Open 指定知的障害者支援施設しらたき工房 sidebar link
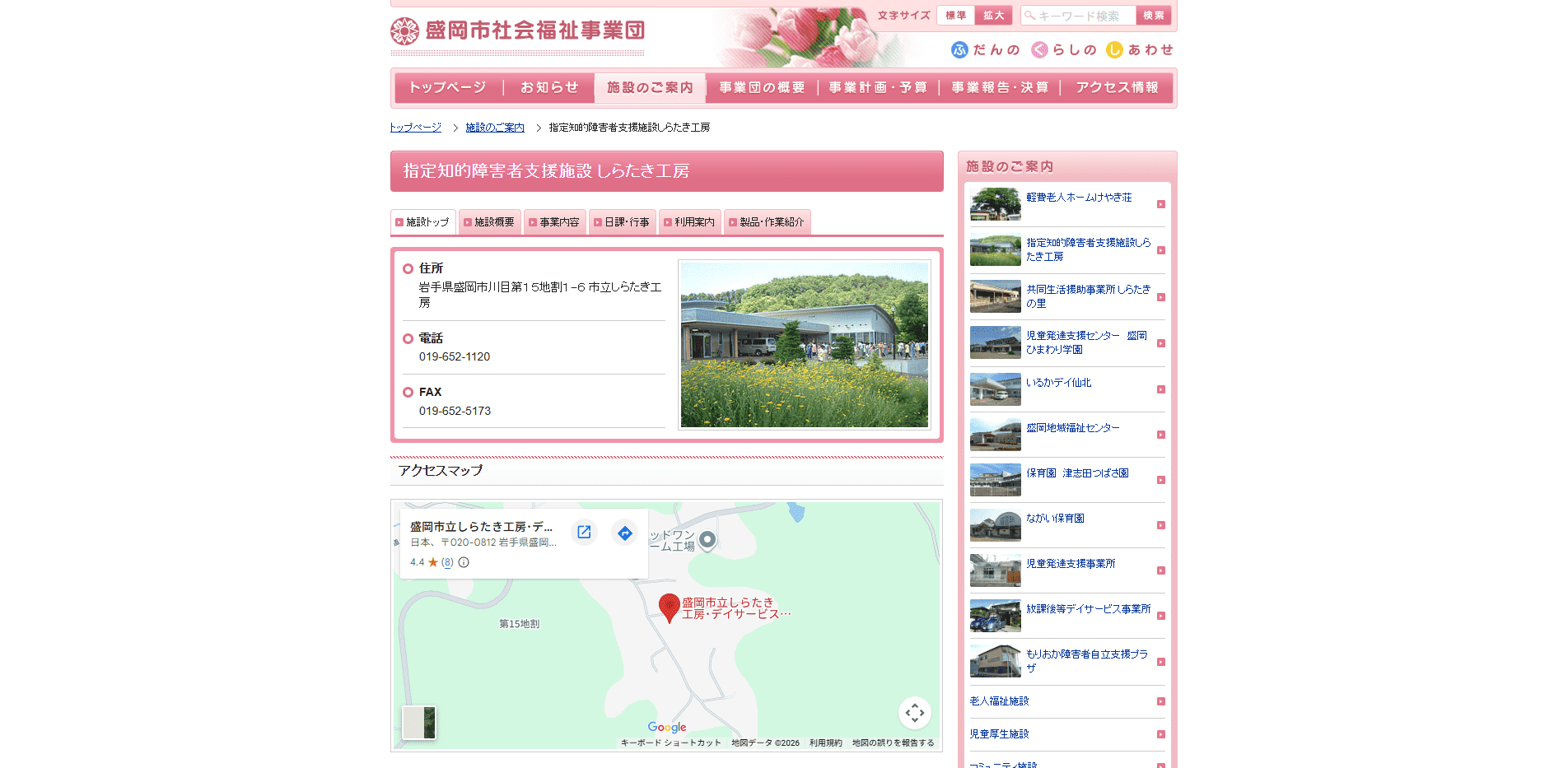 [1088, 249]
